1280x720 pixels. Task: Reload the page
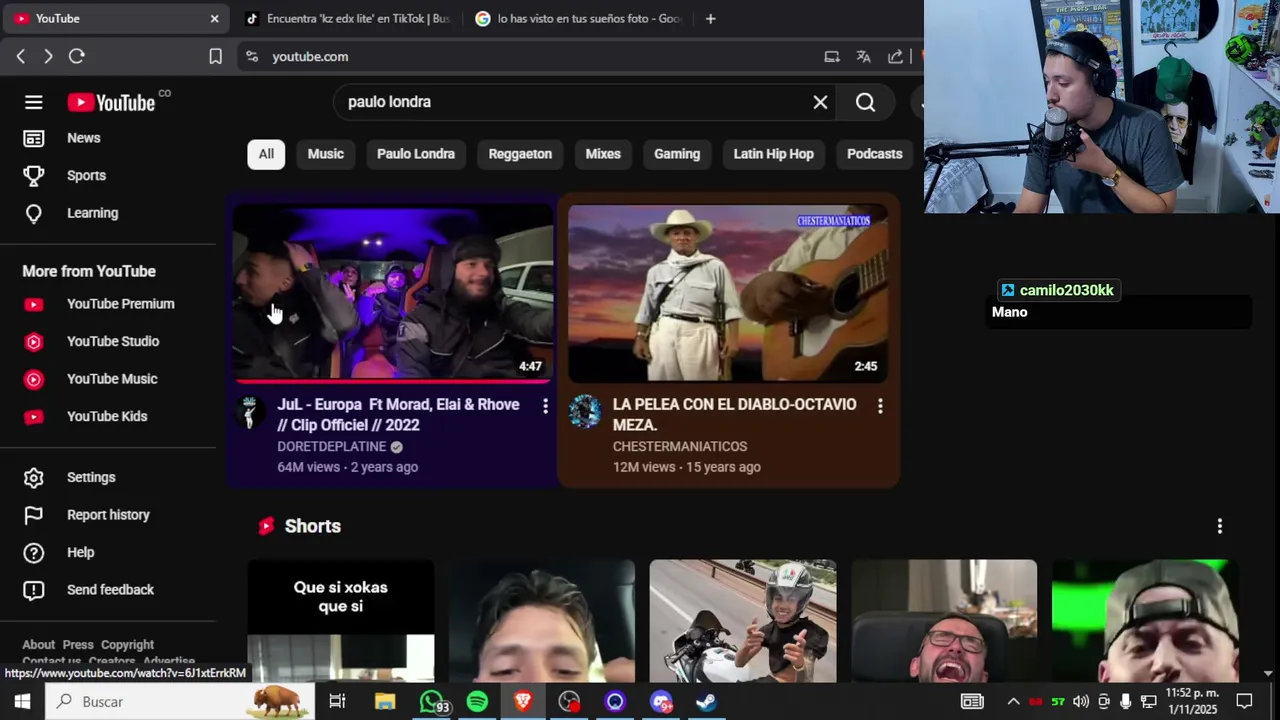click(76, 57)
